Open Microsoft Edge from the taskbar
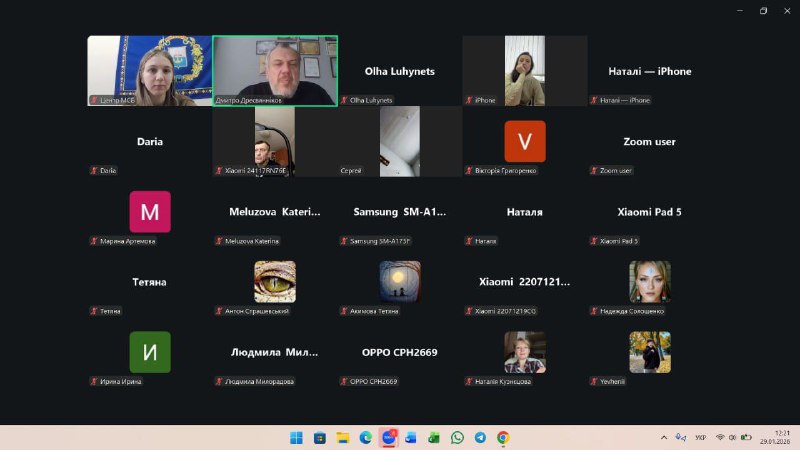 coord(365,438)
